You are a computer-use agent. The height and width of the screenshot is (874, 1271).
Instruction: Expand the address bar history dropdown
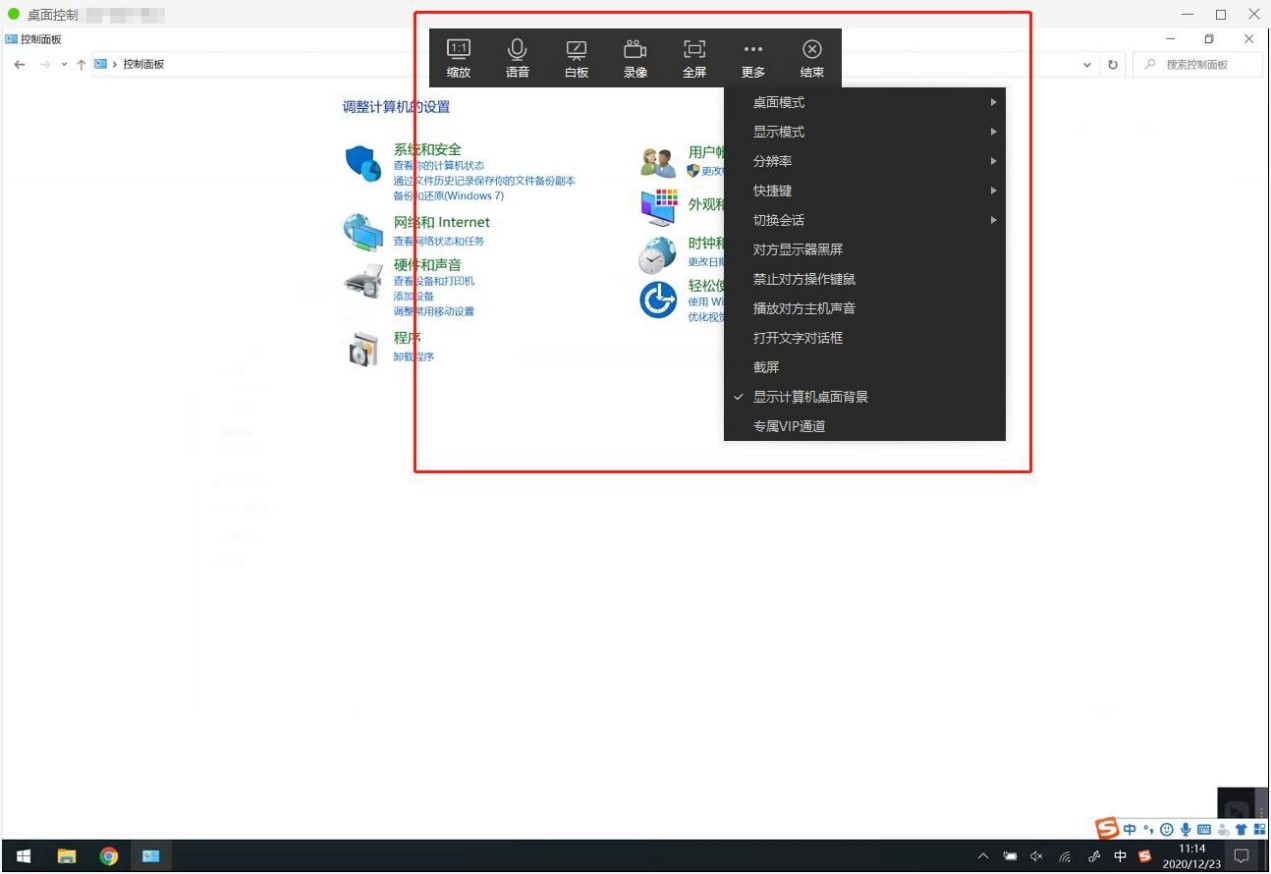point(1088,64)
